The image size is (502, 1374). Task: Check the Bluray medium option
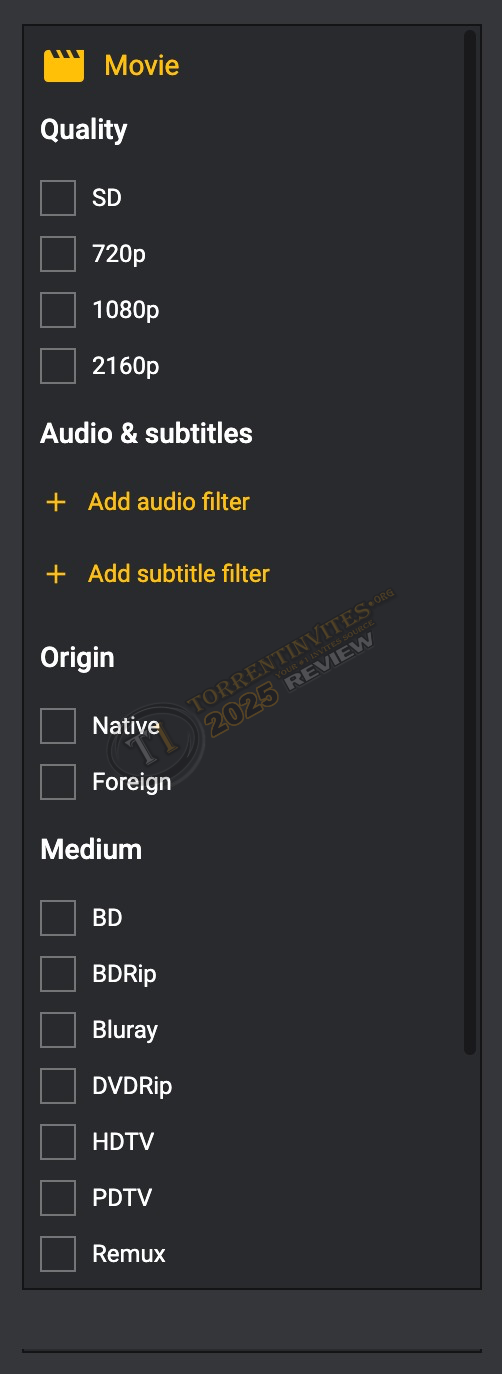pyautogui.click(x=58, y=1030)
